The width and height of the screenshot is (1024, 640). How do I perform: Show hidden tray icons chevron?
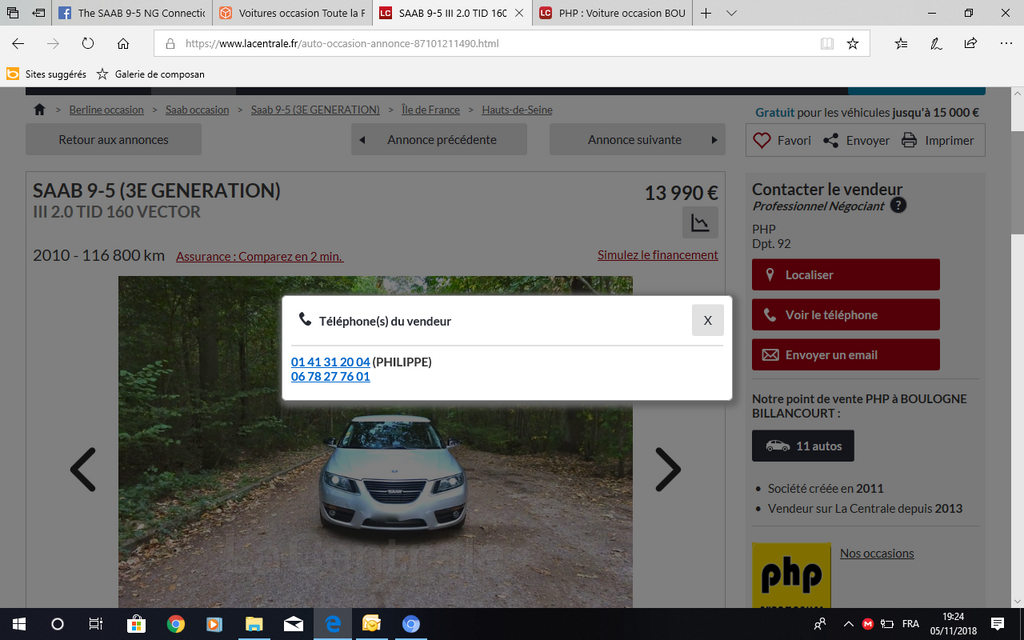[848, 624]
